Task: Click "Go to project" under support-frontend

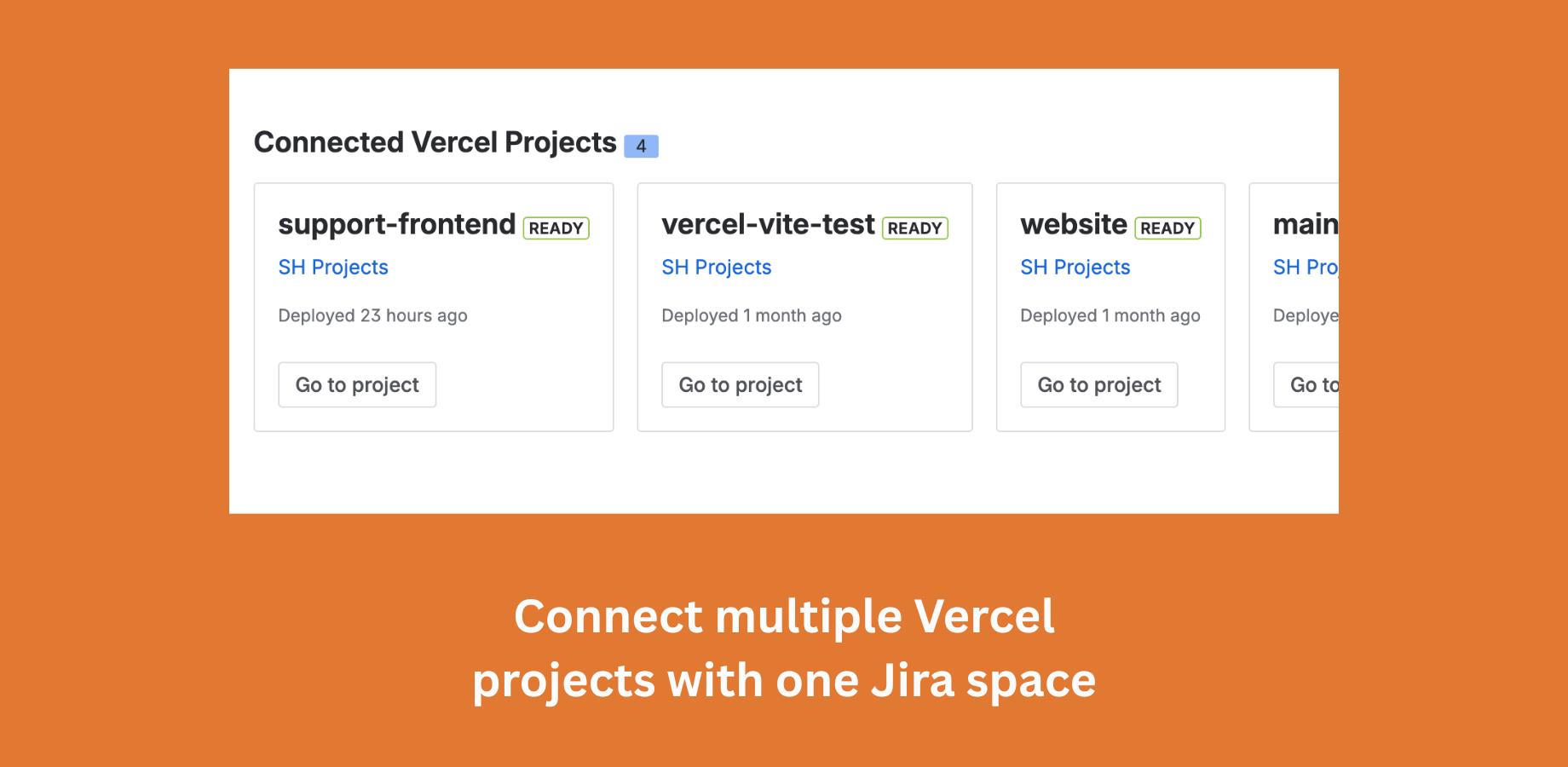Action: click(x=356, y=384)
